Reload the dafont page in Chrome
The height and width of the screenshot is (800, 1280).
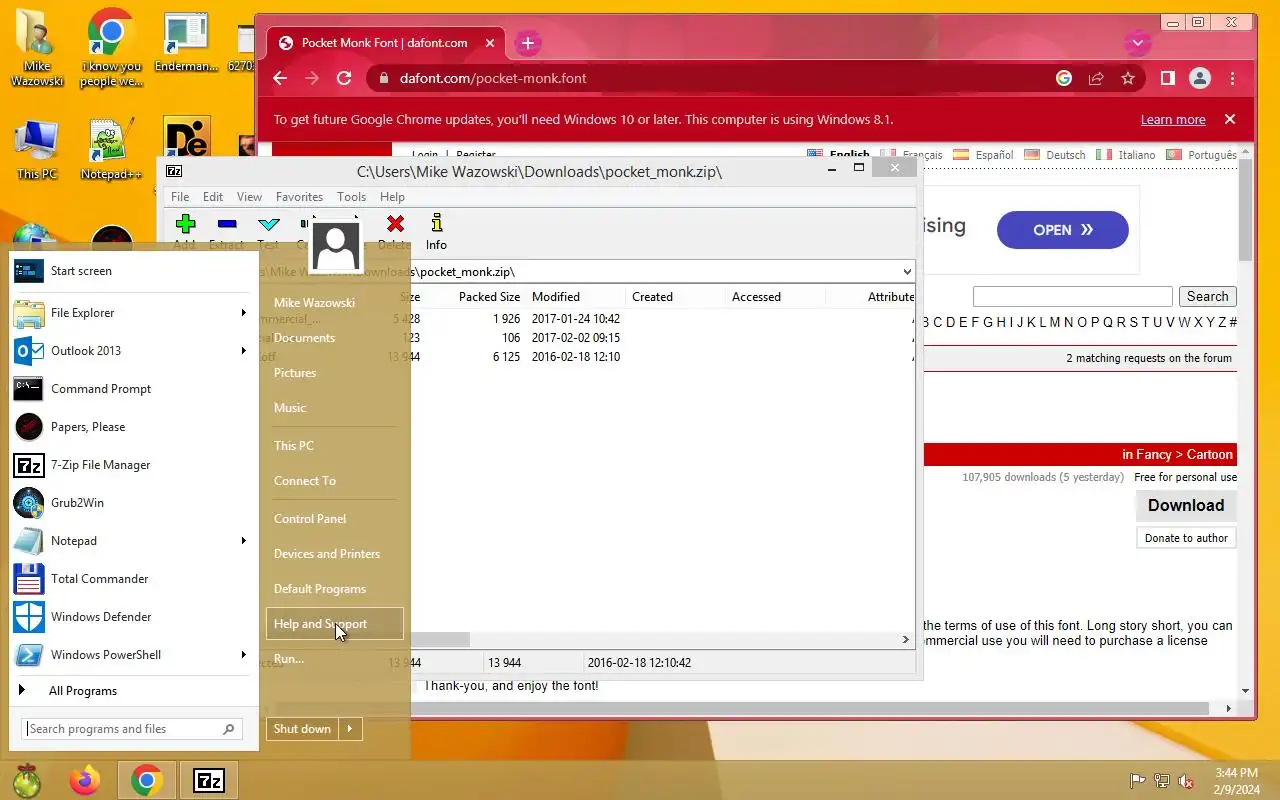tap(344, 78)
